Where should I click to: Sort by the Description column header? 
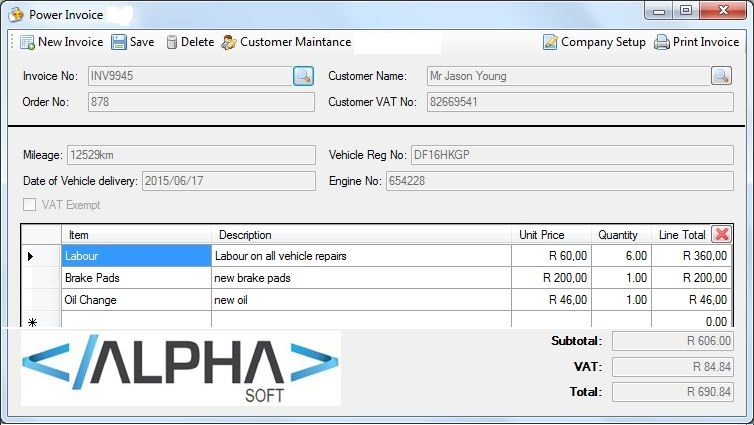point(360,235)
